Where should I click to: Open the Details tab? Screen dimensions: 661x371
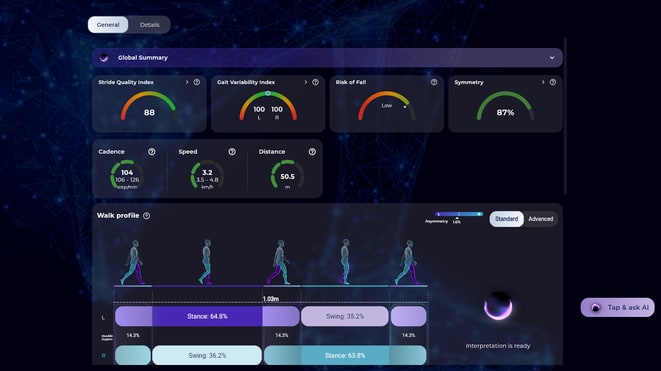point(150,25)
